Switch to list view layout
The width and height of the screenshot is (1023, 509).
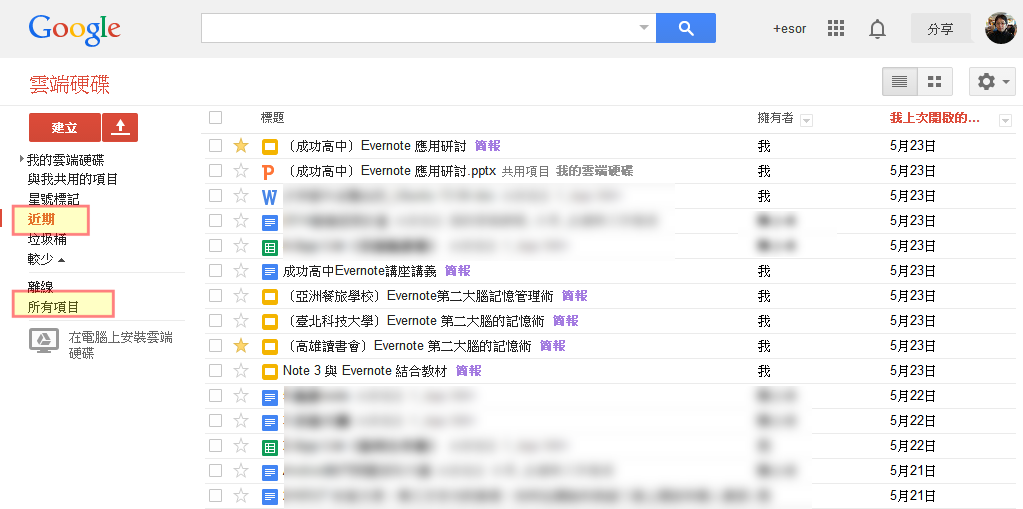coord(900,82)
